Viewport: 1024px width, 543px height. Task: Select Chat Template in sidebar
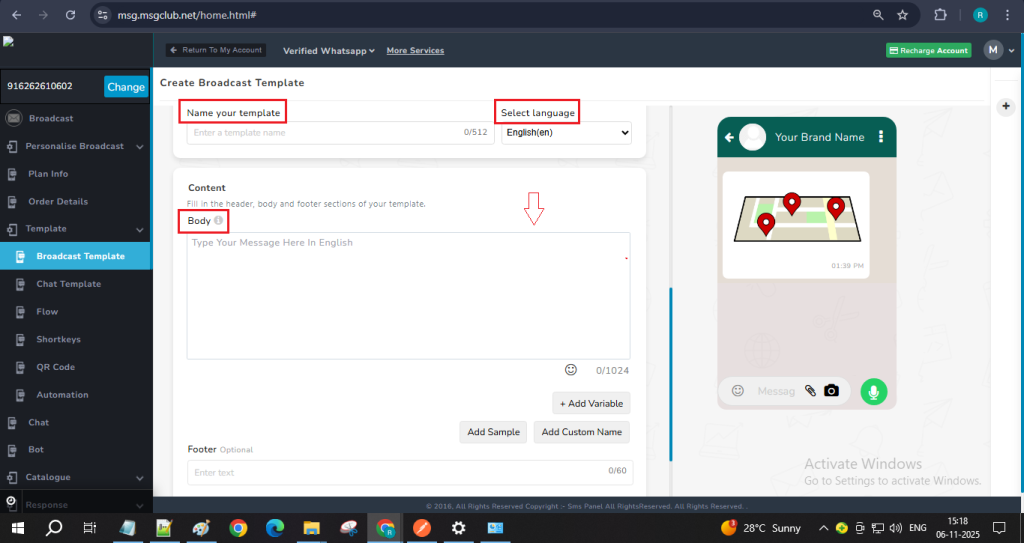[x=68, y=284]
